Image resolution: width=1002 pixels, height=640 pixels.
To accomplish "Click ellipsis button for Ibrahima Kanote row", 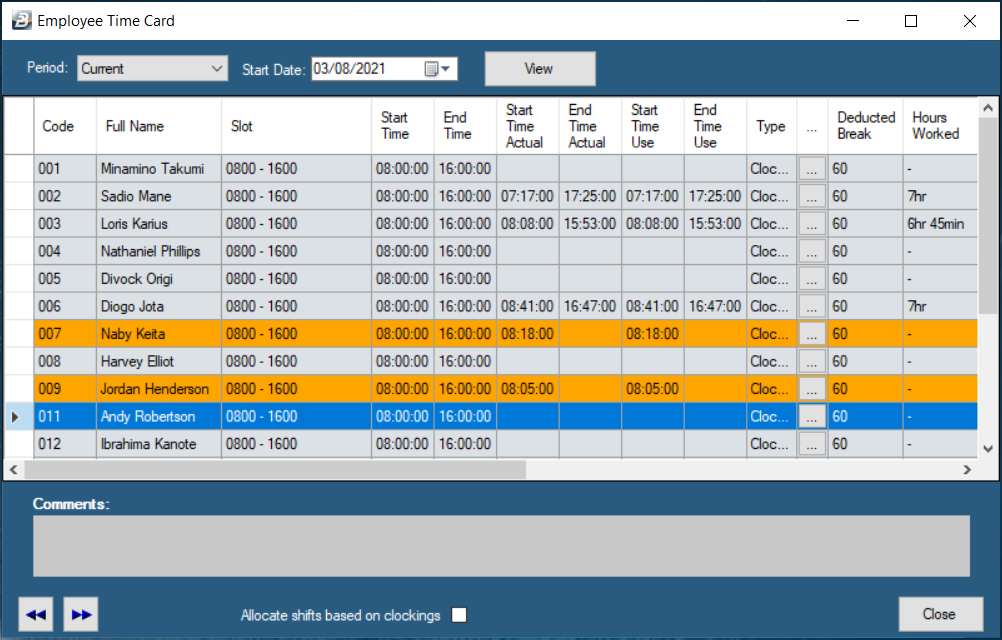I will [812, 444].
